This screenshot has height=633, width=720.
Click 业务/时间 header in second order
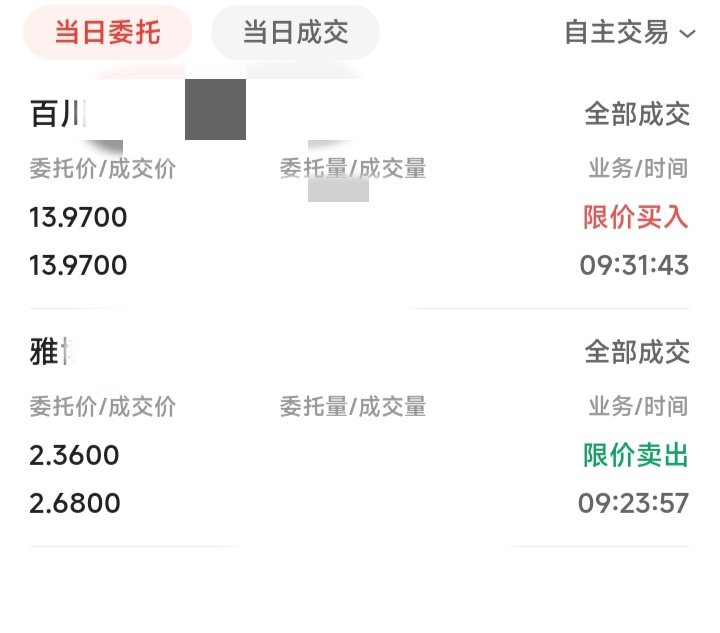click(638, 407)
